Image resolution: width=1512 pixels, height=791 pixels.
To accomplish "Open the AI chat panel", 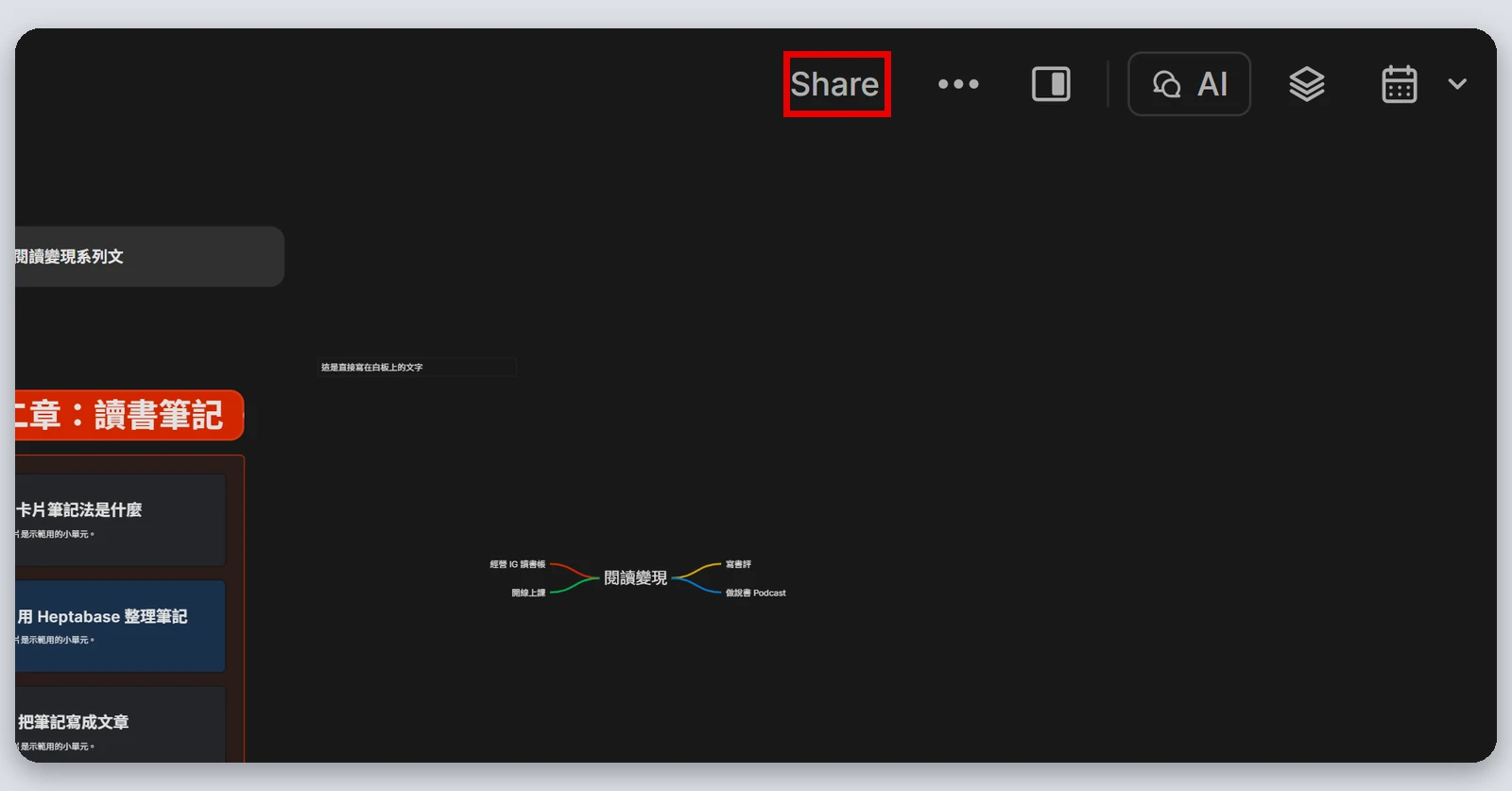I will [x=1189, y=84].
